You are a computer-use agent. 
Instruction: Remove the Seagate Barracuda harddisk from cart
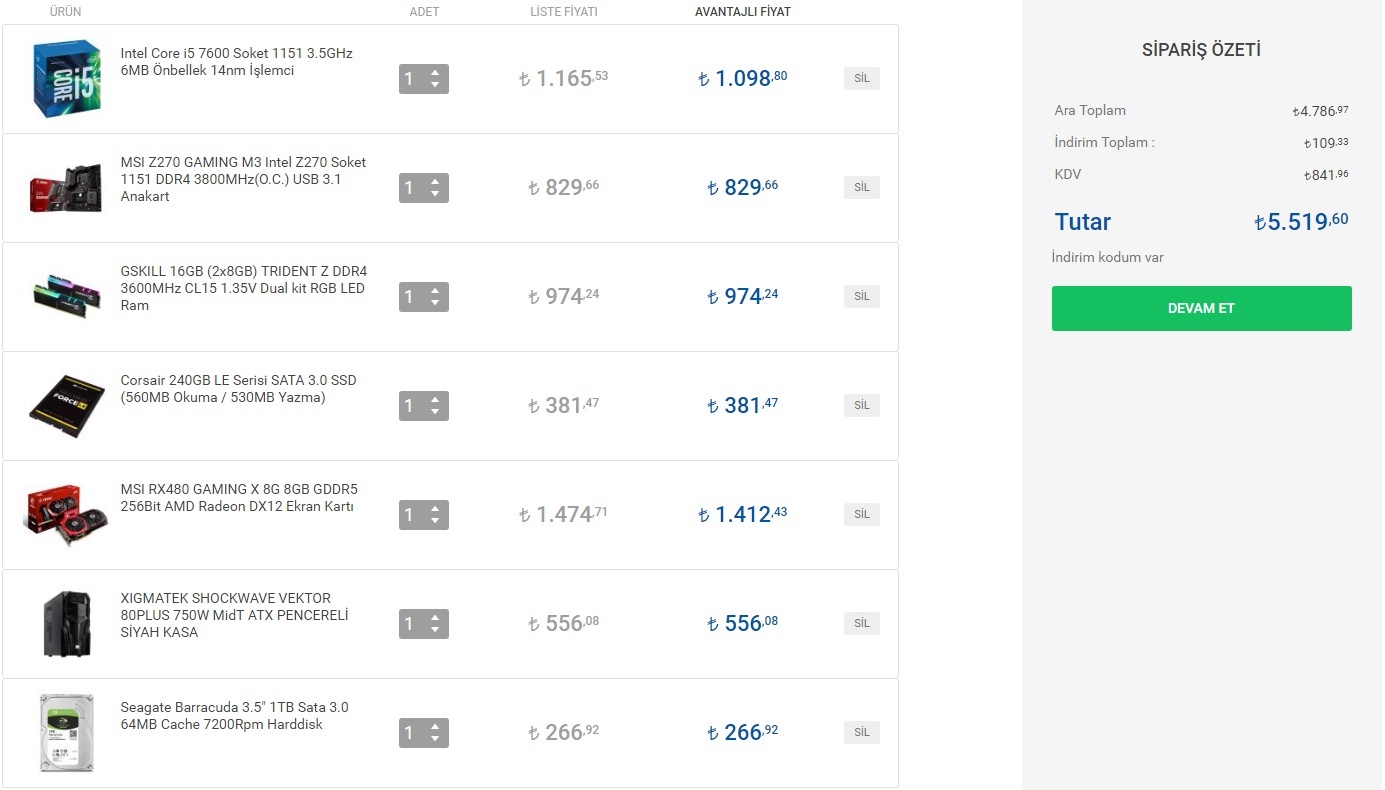[861, 732]
